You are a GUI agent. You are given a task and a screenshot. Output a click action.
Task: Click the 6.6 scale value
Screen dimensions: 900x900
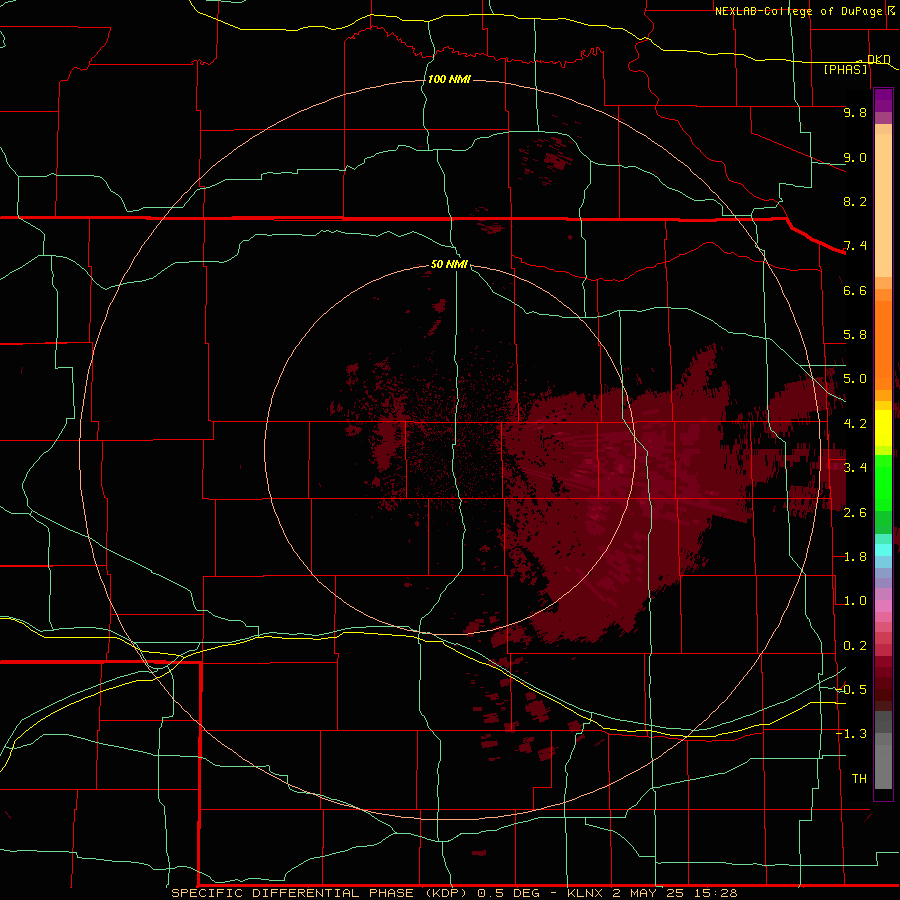point(855,290)
